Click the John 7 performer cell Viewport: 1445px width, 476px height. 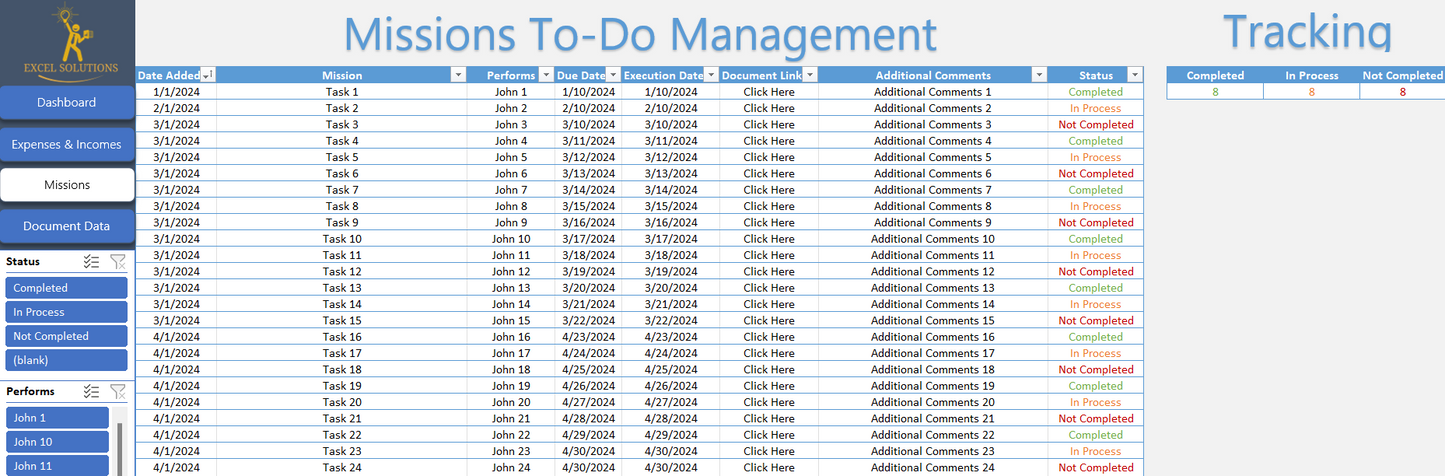point(511,190)
